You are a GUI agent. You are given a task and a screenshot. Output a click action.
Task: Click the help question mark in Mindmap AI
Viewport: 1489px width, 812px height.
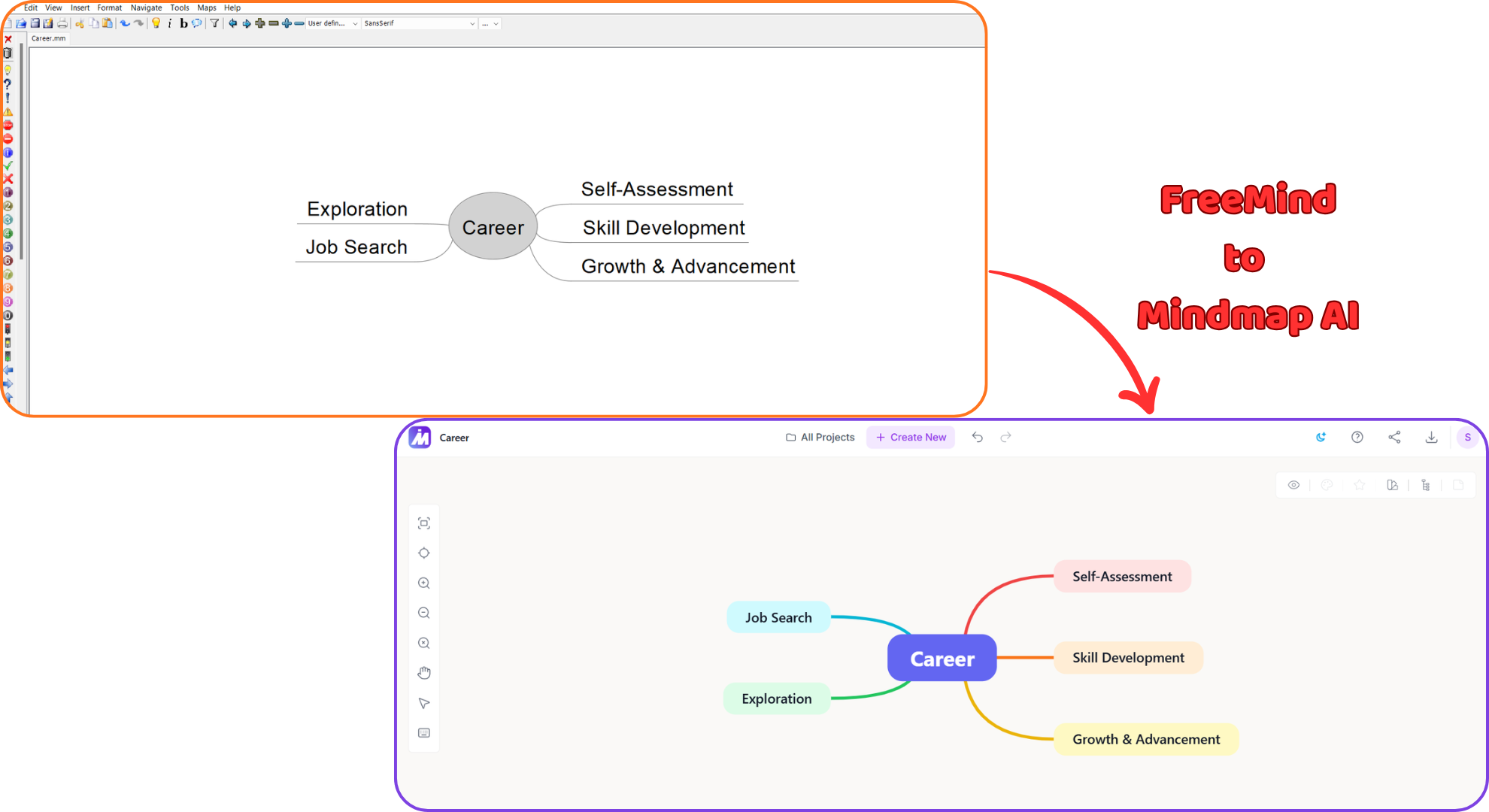[x=1357, y=437]
